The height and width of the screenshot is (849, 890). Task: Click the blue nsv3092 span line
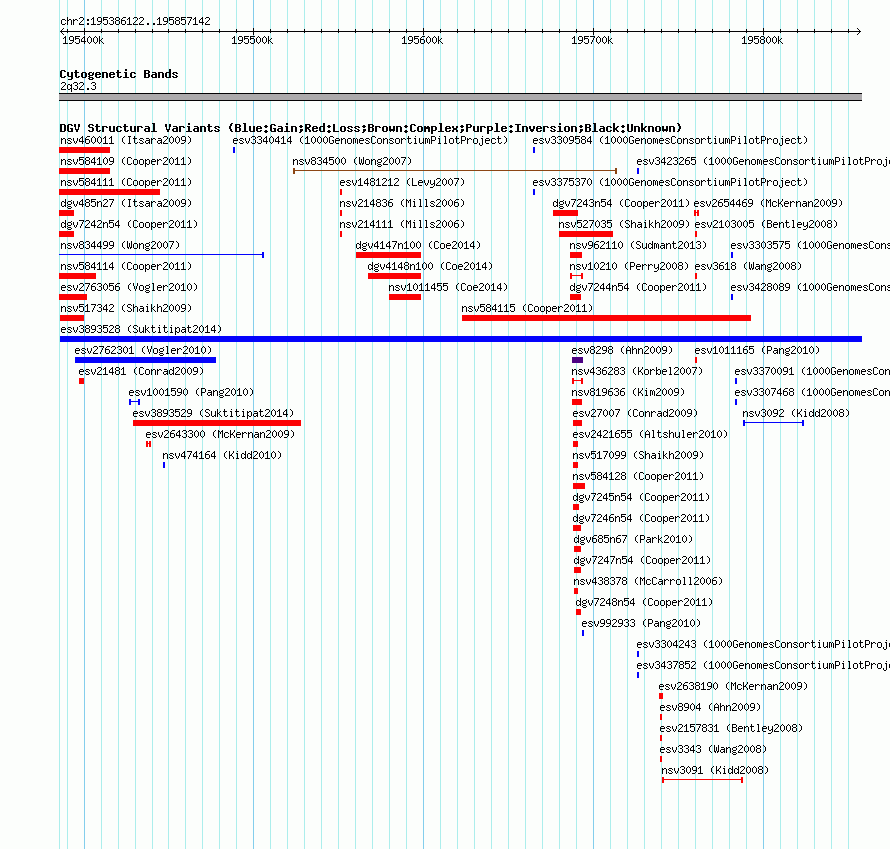point(773,423)
